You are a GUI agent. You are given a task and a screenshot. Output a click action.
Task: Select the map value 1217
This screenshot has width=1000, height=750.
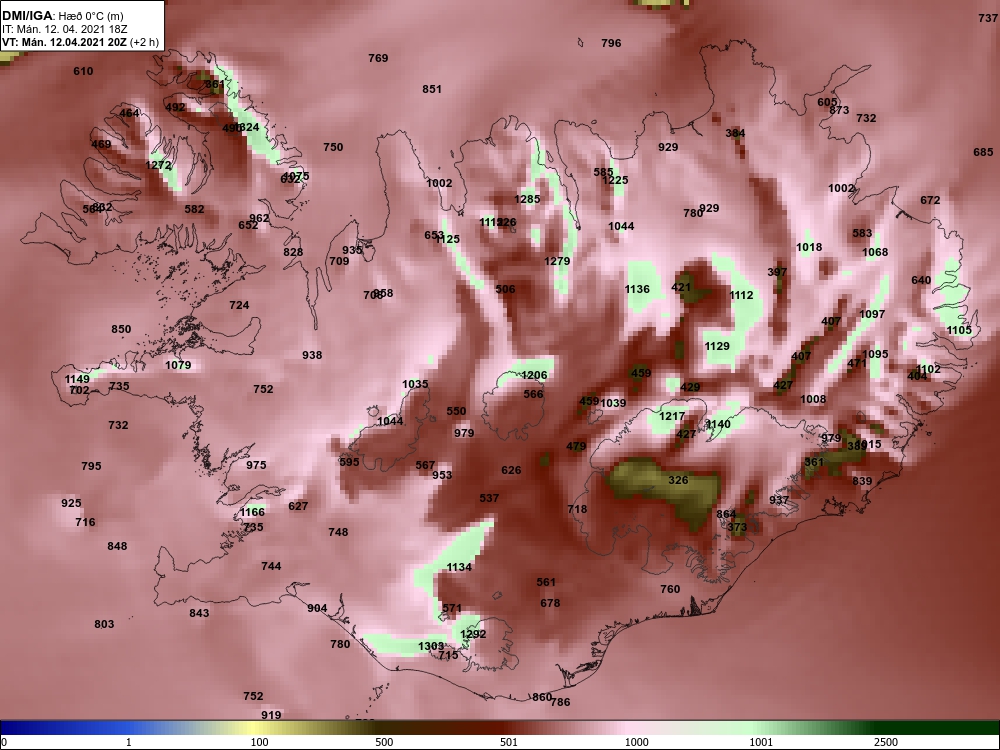pyautogui.click(x=672, y=416)
